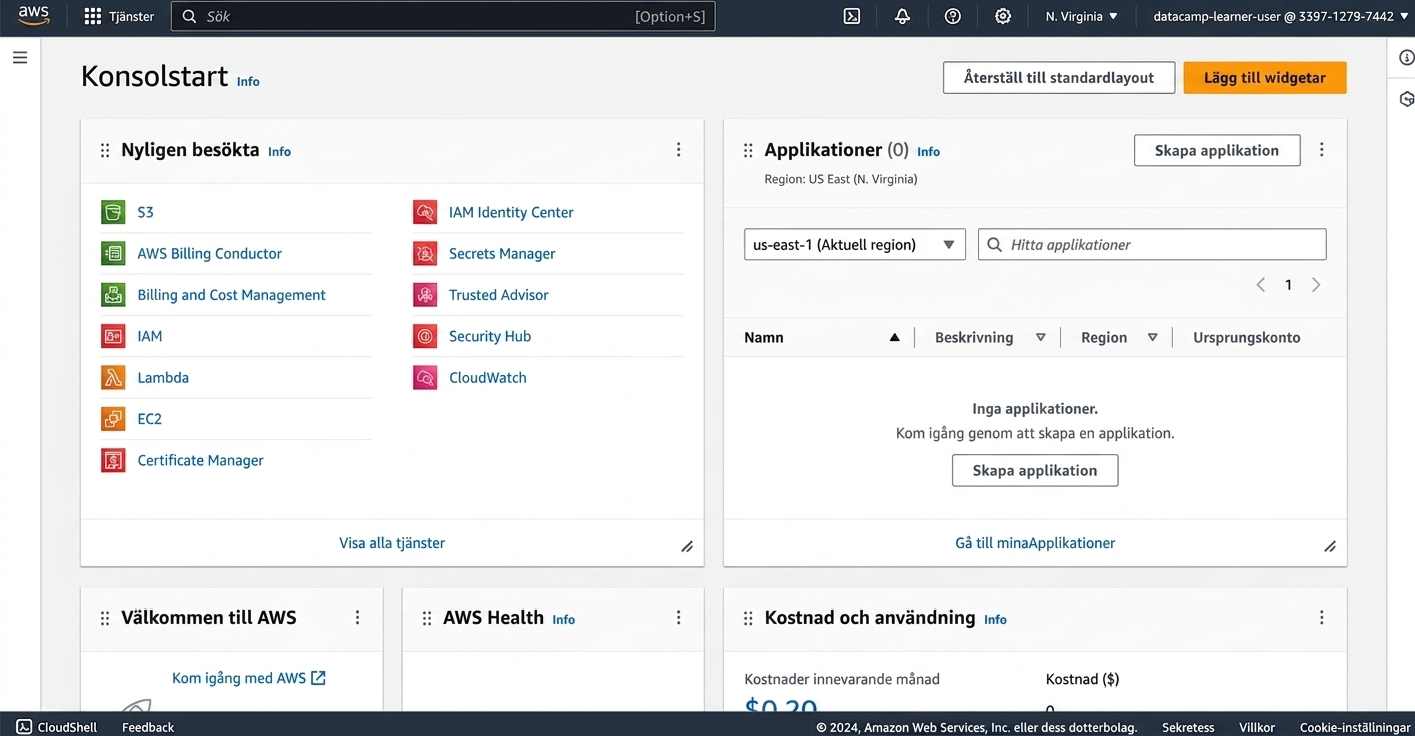Click the AWS Billing Conductor icon

point(113,254)
